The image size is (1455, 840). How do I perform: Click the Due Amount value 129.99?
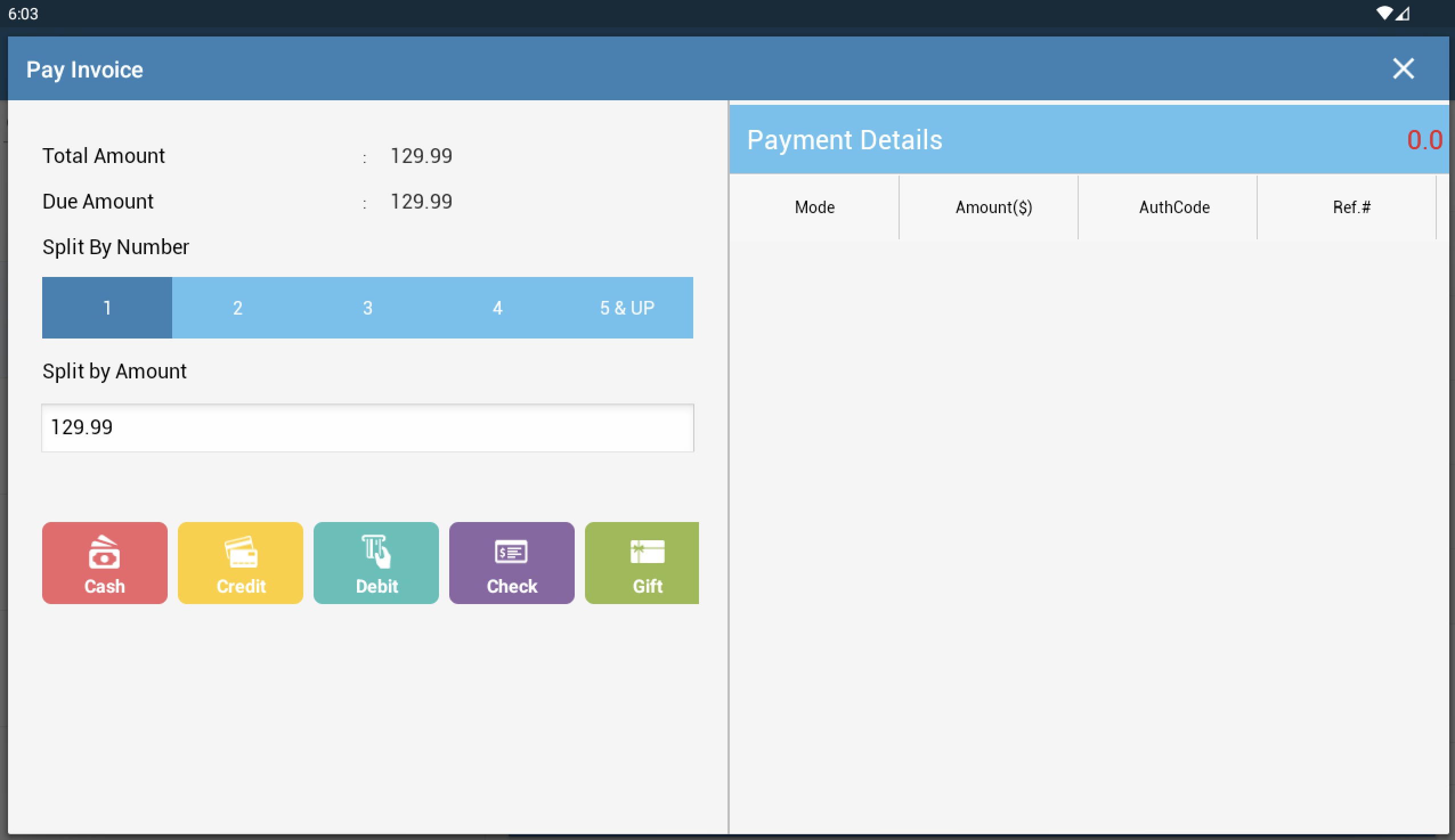pos(421,201)
